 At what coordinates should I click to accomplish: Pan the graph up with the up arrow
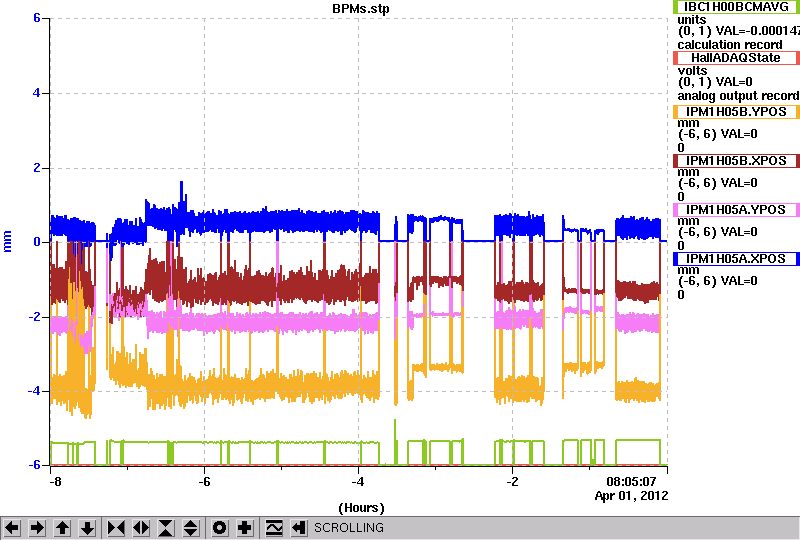(62, 528)
